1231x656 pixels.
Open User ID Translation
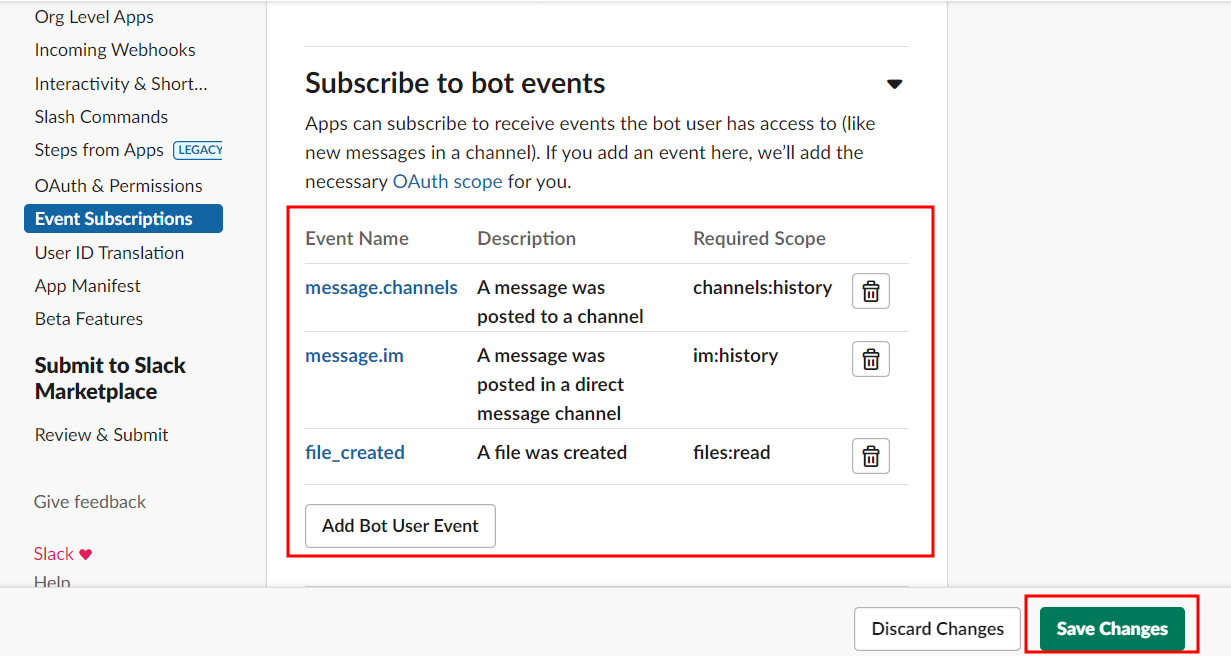(109, 252)
